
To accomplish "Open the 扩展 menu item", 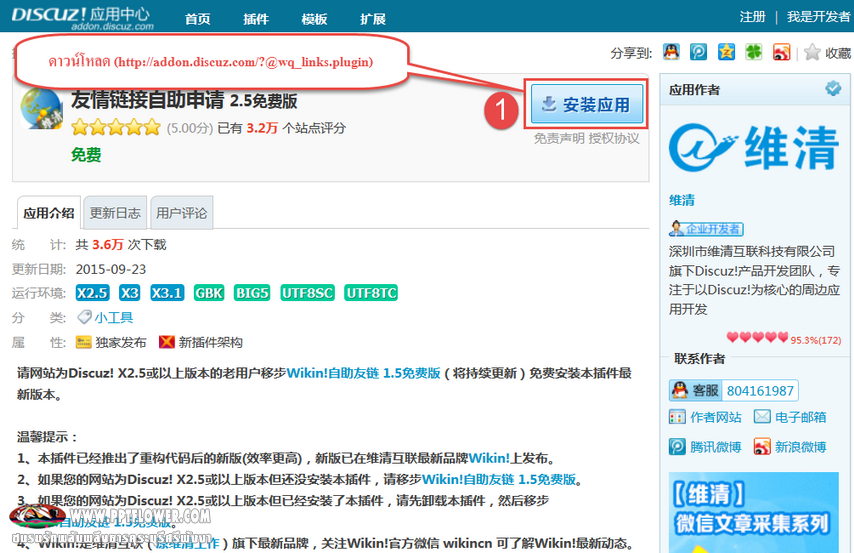I will coord(373,19).
